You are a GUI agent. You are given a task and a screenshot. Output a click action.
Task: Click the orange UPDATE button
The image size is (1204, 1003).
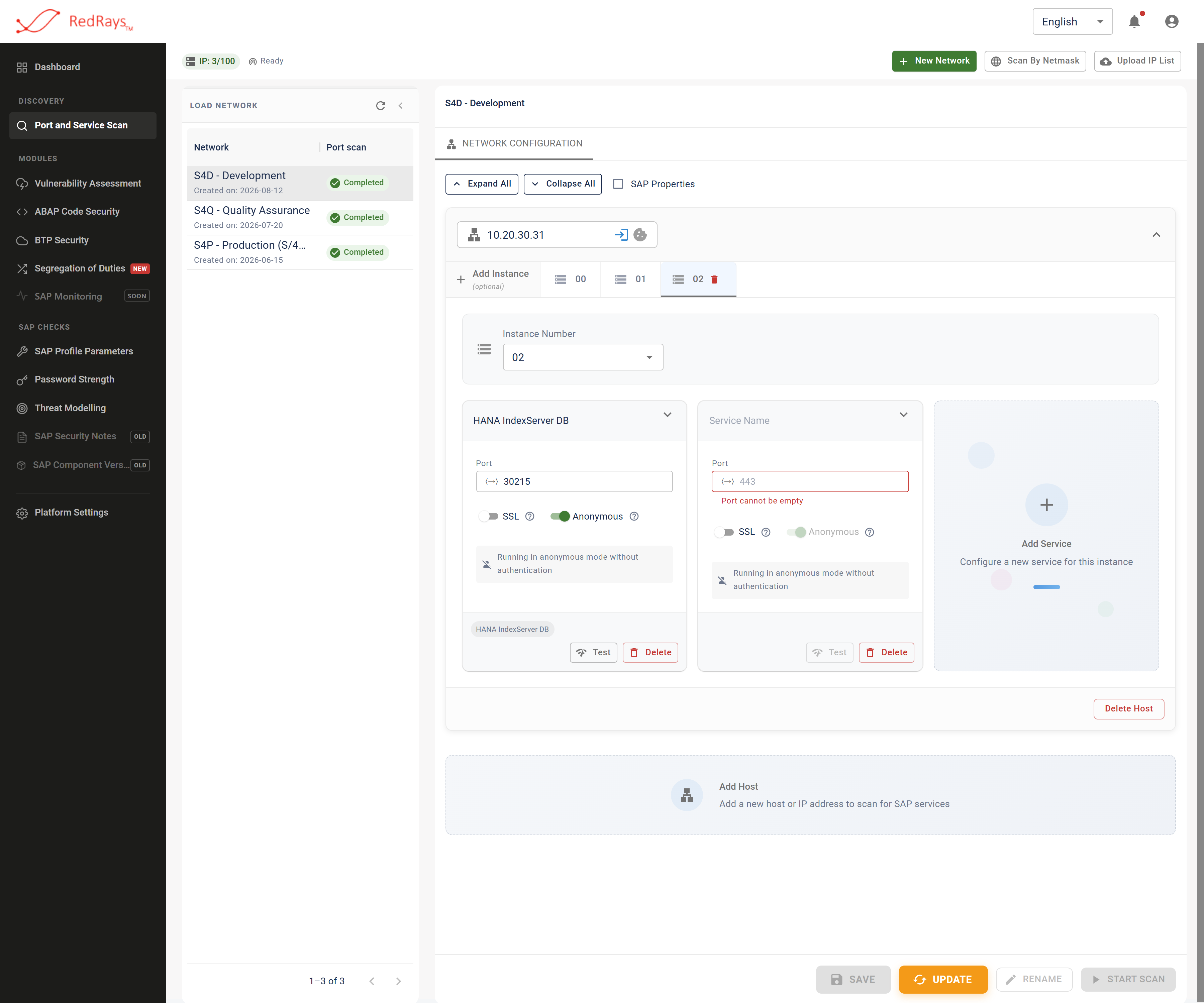(943, 980)
